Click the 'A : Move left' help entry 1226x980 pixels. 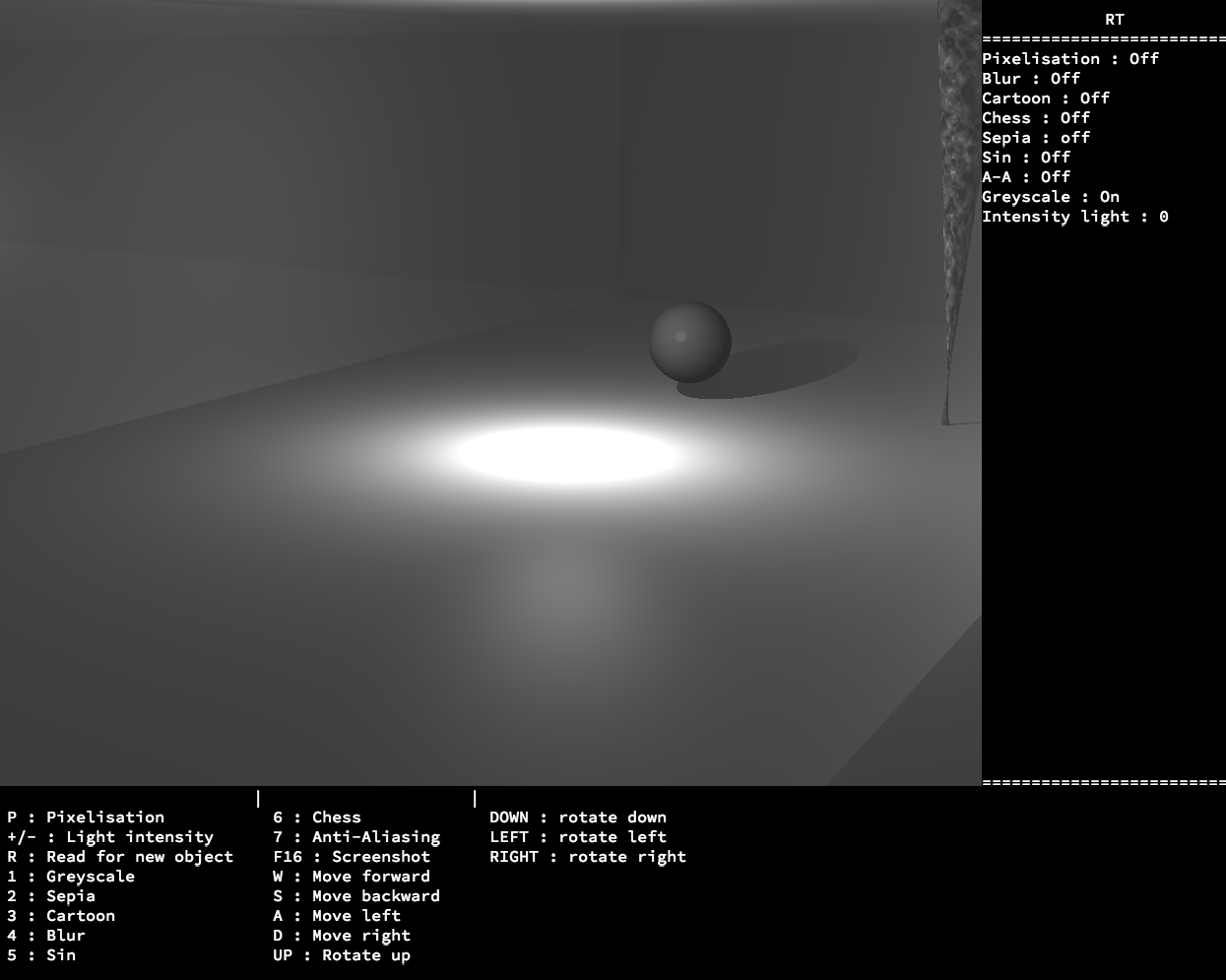tap(337, 916)
